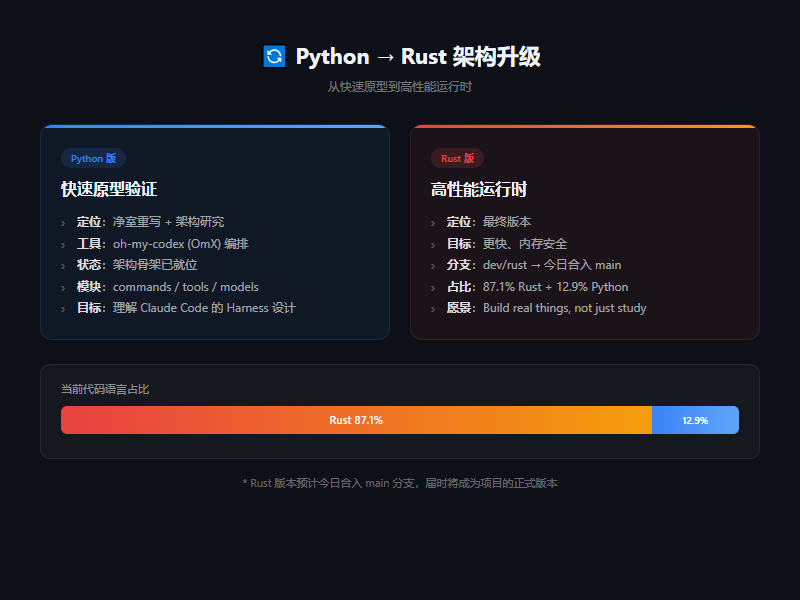Image resolution: width=800 pixels, height=600 pixels.
Task: Click the blue 12.9% bar segment
Action: [695, 420]
